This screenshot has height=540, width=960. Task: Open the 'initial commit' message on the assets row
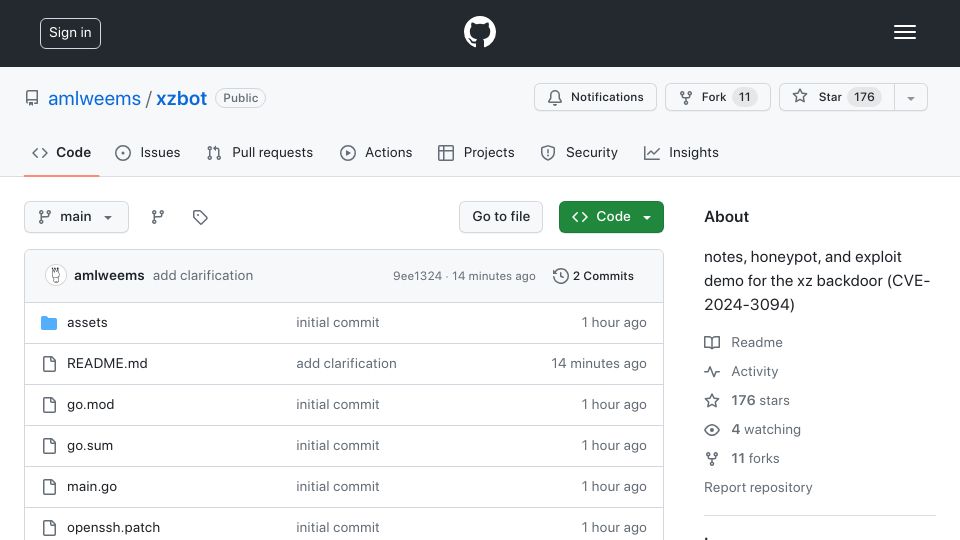click(x=338, y=323)
